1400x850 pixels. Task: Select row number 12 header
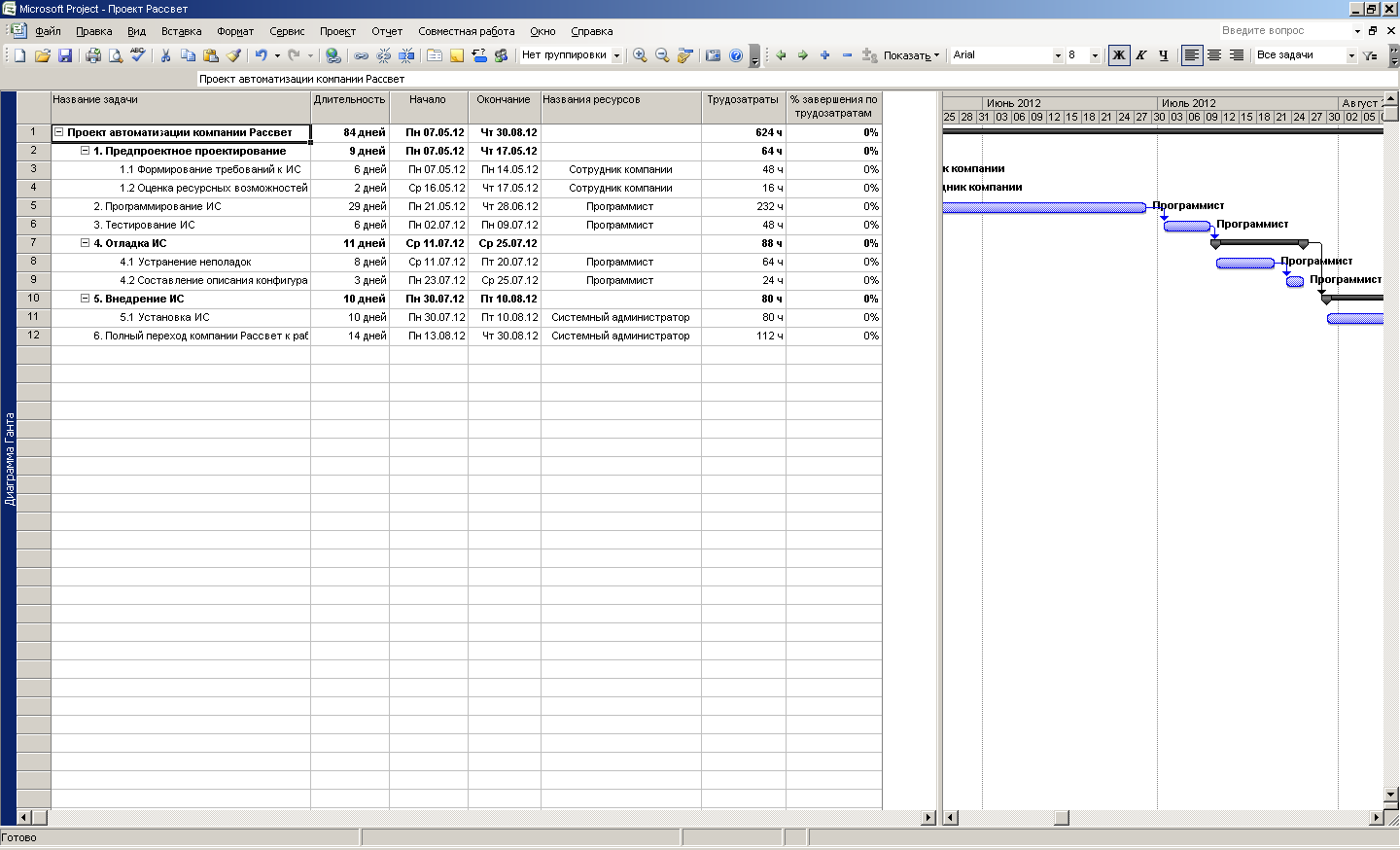coord(33,336)
